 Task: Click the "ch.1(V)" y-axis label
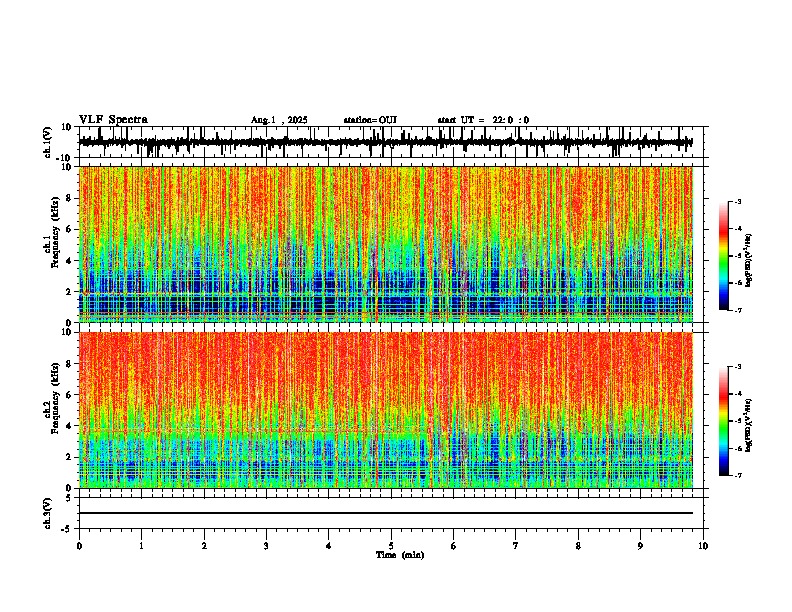(48, 142)
